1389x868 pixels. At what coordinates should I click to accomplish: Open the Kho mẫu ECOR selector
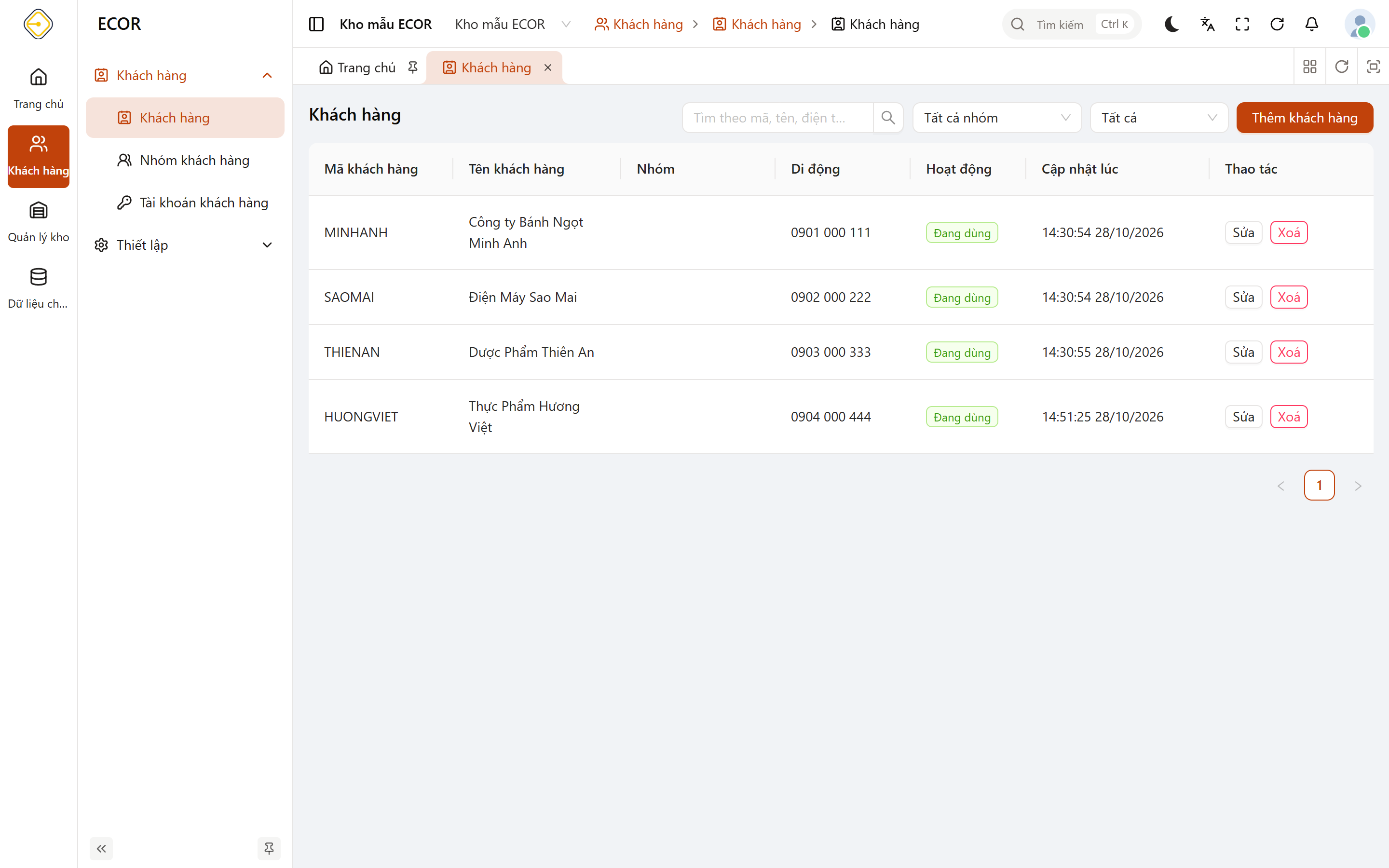(x=512, y=24)
